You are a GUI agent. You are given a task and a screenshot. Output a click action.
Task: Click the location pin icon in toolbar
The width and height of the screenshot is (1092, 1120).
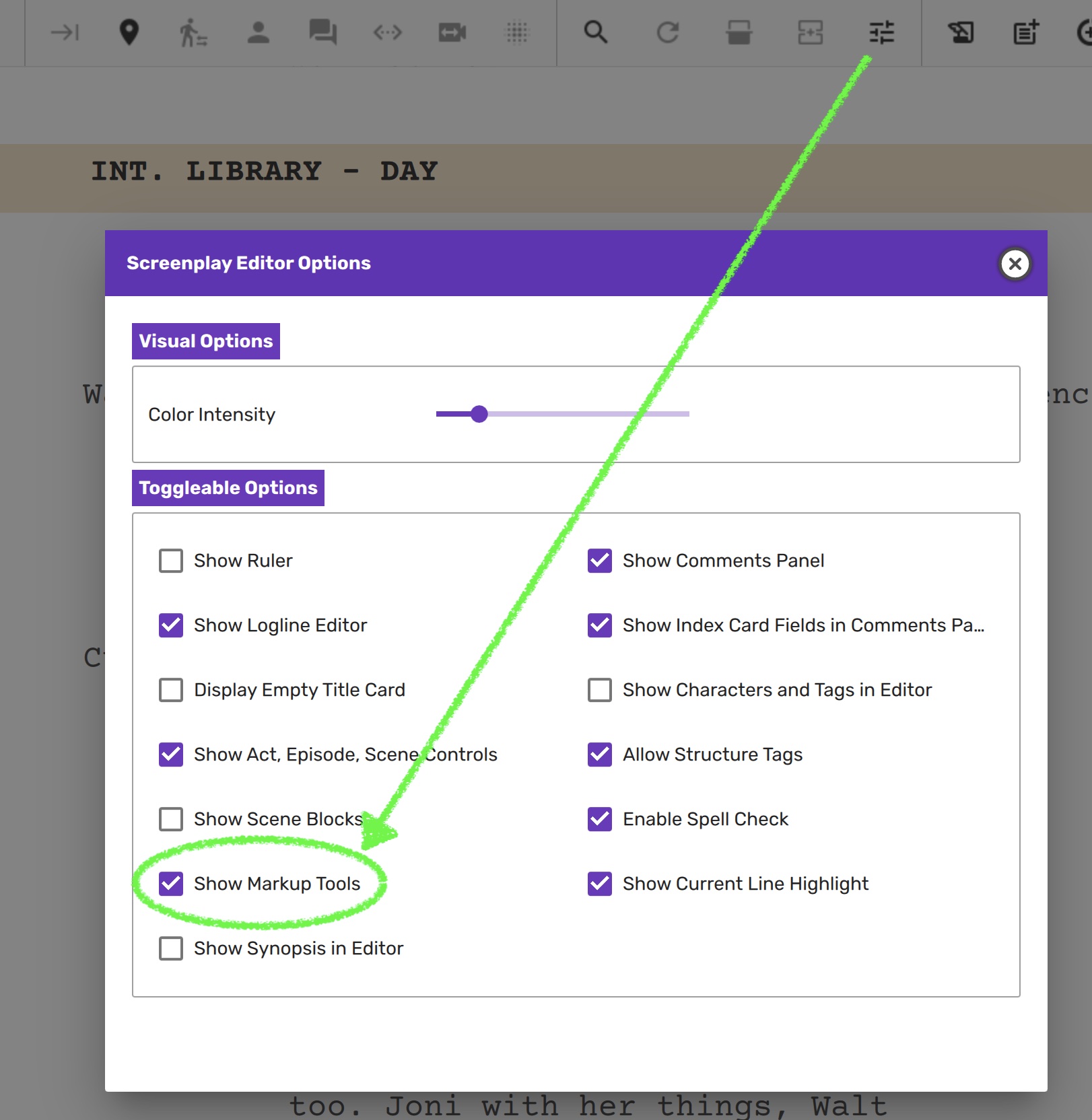click(x=129, y=32)
